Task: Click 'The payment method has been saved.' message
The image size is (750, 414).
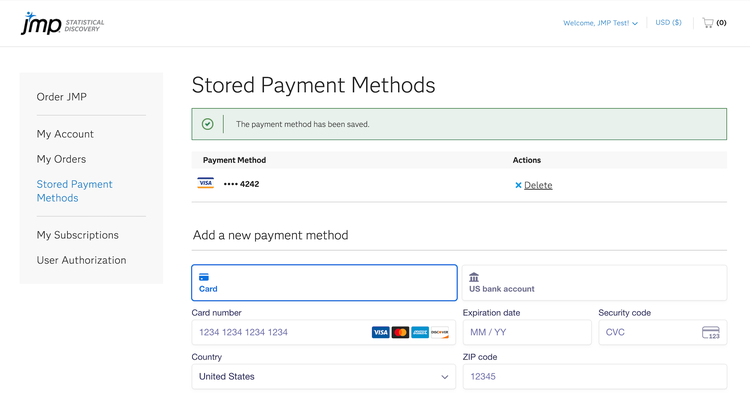Action: coord(303,124)
